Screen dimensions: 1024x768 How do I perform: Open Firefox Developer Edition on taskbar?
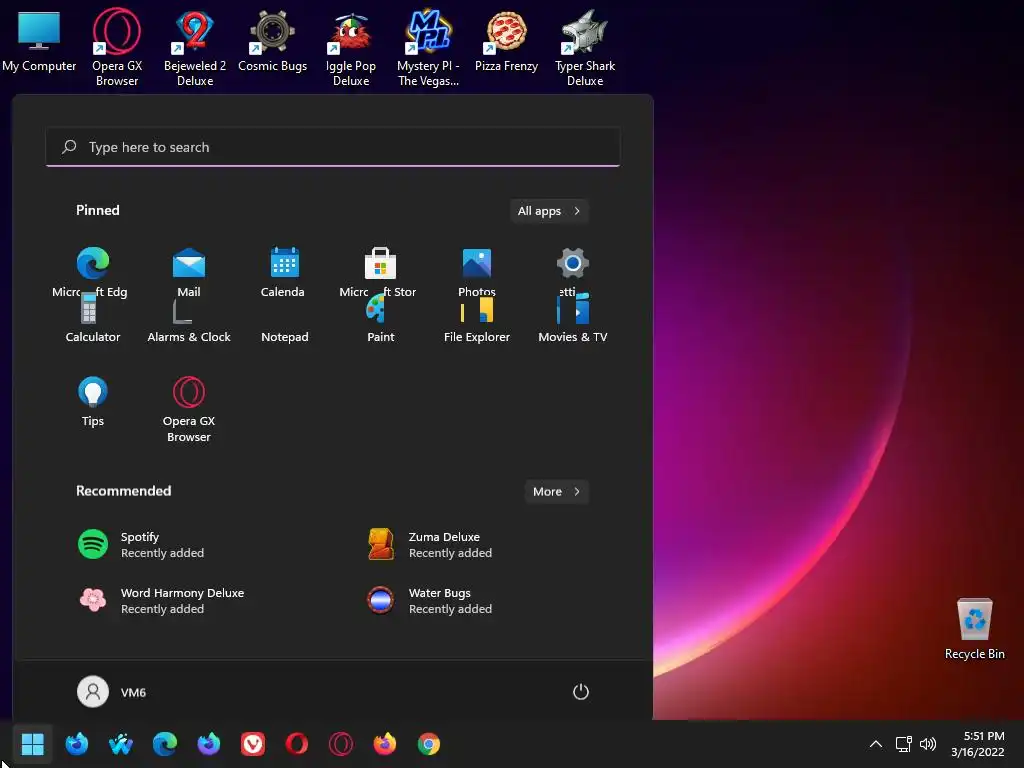click(76, 744)
